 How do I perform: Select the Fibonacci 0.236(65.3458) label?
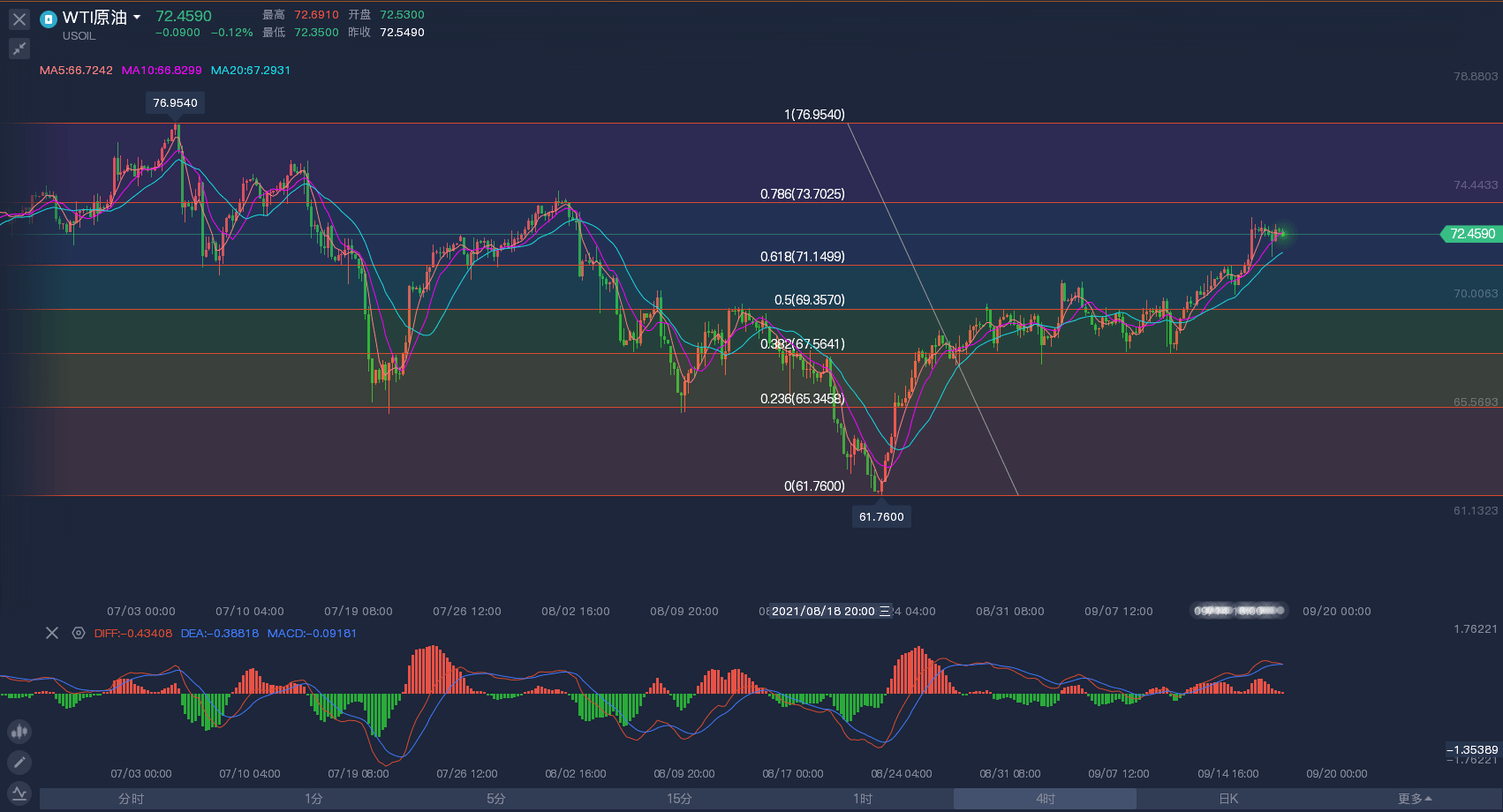coord(803,399)
